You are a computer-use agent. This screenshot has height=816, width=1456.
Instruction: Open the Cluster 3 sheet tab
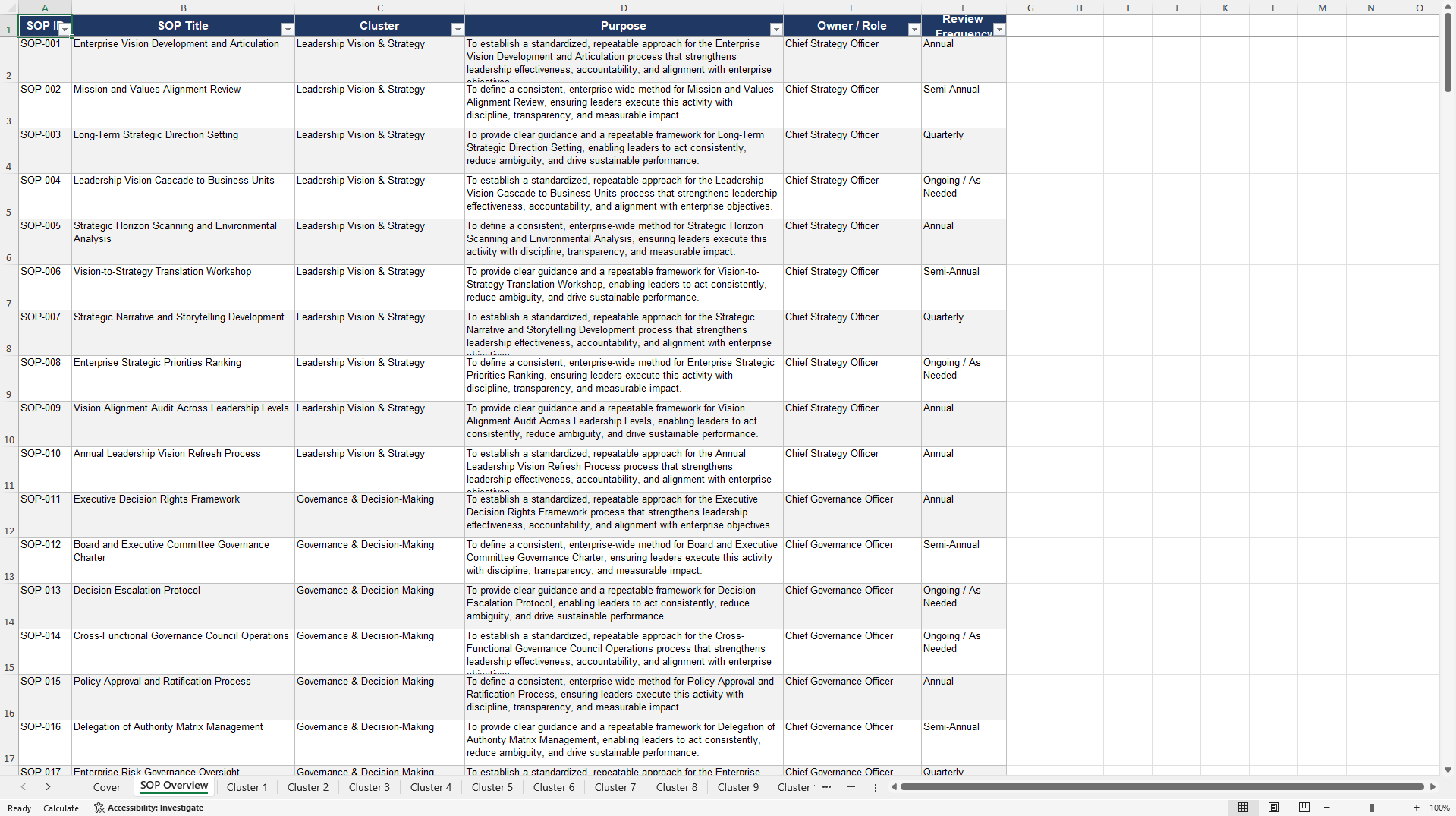370,787
